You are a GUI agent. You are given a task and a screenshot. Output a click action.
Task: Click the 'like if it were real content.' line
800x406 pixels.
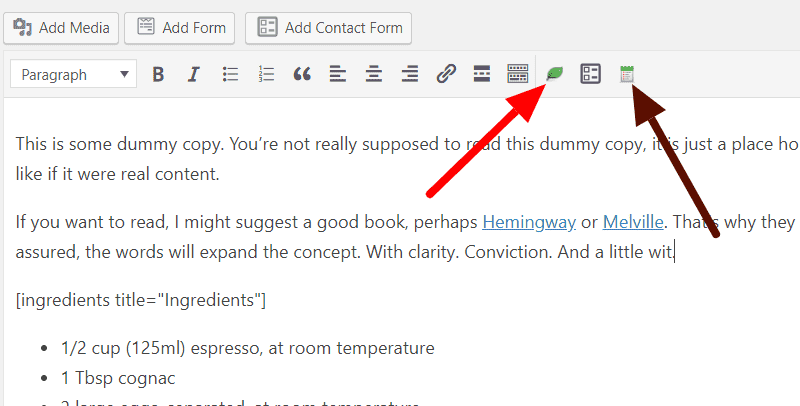click(117, 174)
